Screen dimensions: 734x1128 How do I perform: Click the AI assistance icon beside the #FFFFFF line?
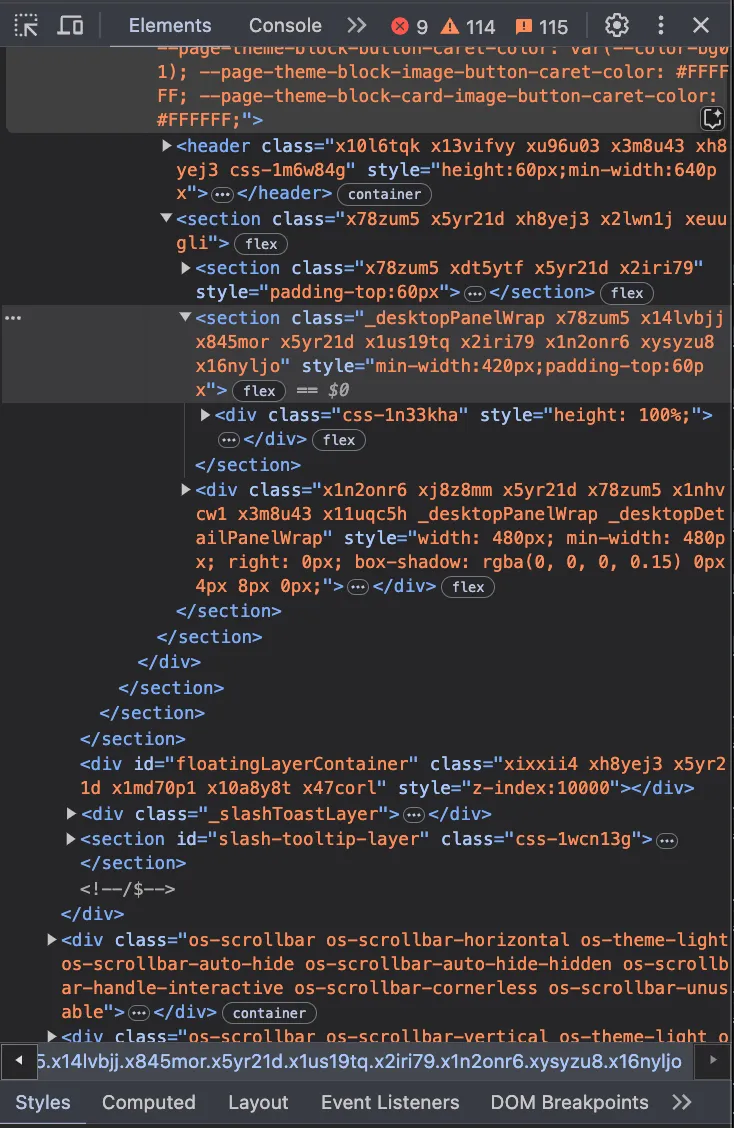pos(712,119)
